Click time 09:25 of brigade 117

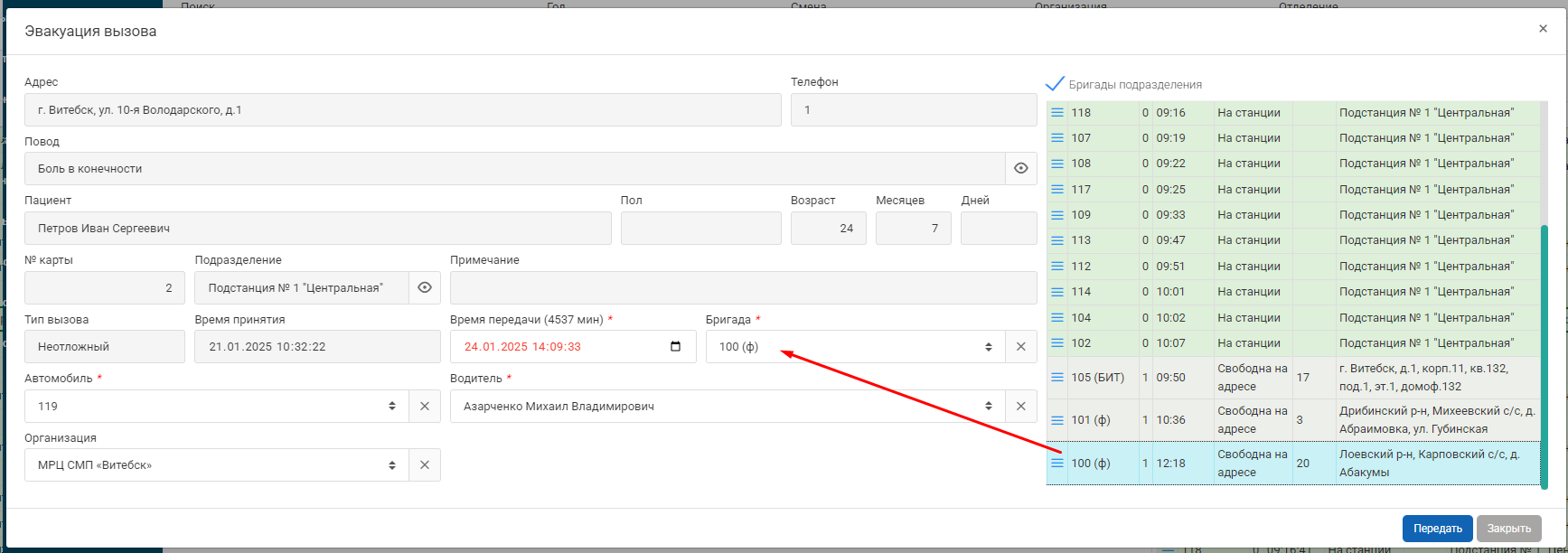click(x=1170, y=190)
